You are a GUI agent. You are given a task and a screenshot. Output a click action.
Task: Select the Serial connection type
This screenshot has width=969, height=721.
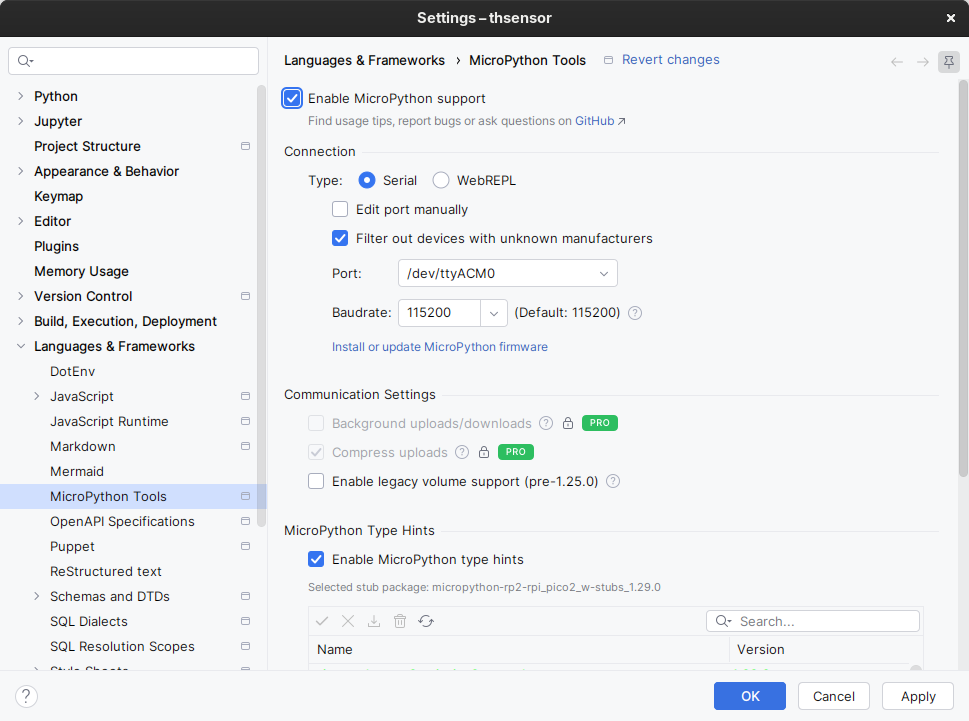click(x=366, y=180)
